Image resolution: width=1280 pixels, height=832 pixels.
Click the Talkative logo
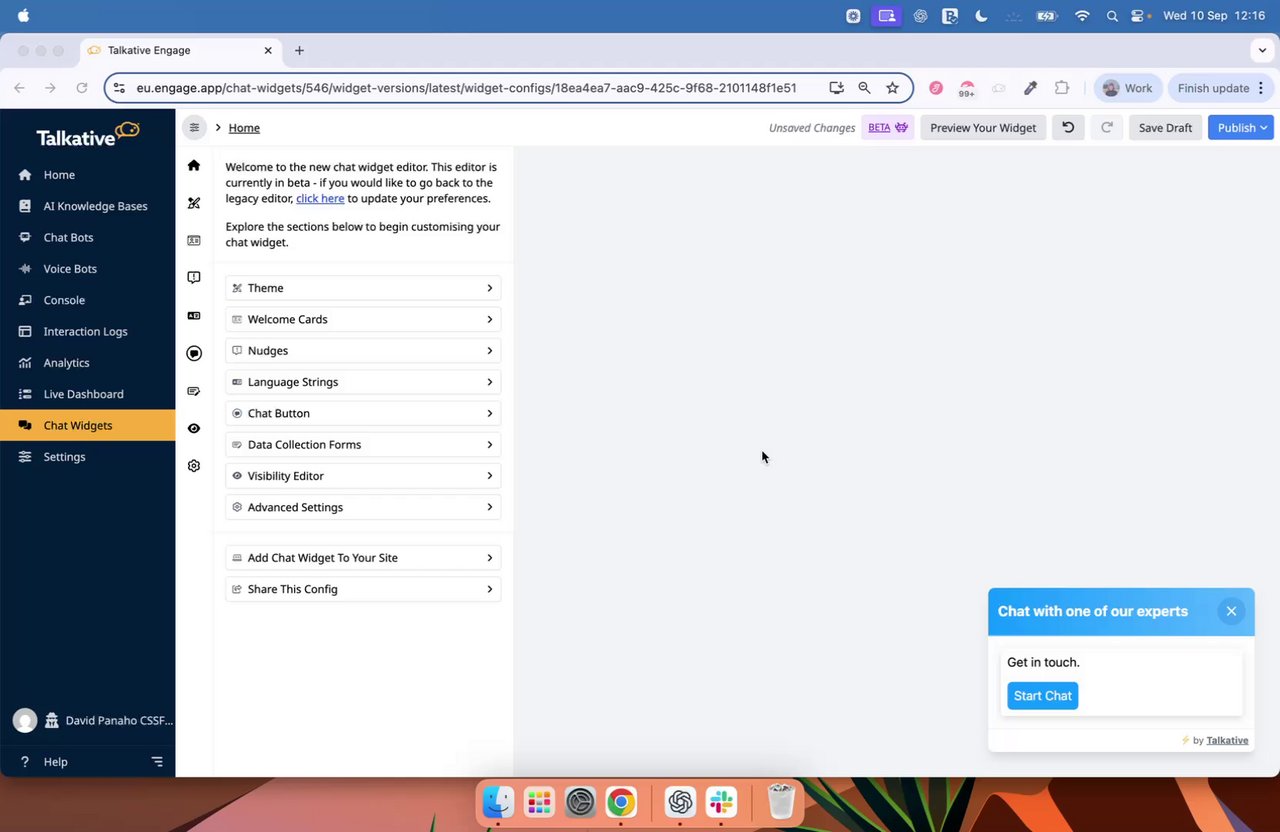tap(88, 134)
